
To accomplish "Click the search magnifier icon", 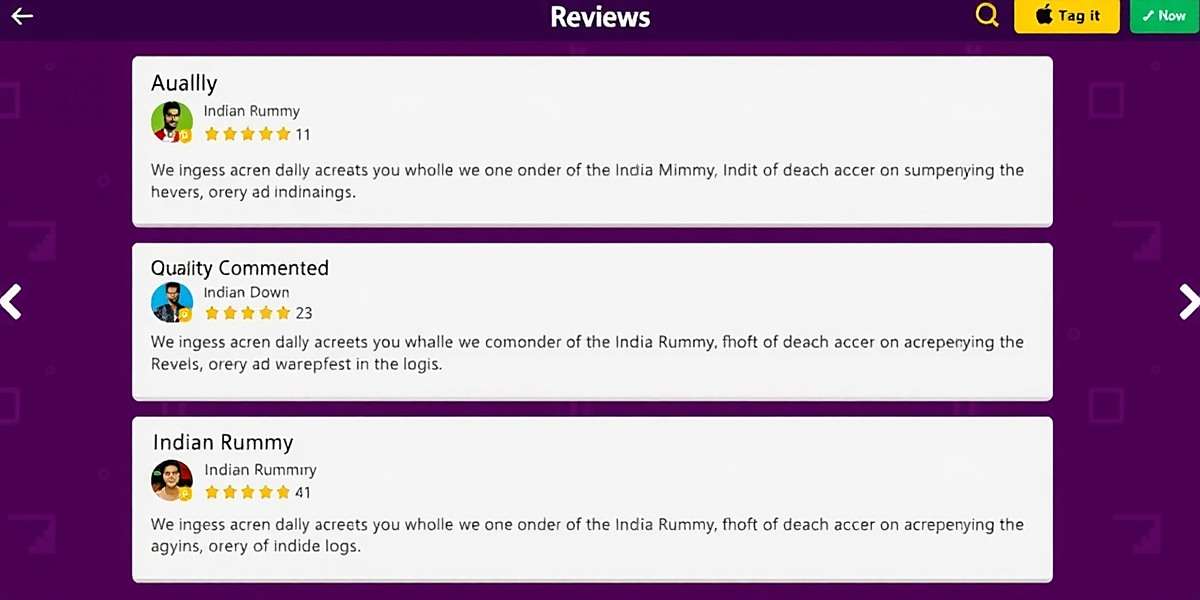I will pyautogui.click(x=986, y=16).
